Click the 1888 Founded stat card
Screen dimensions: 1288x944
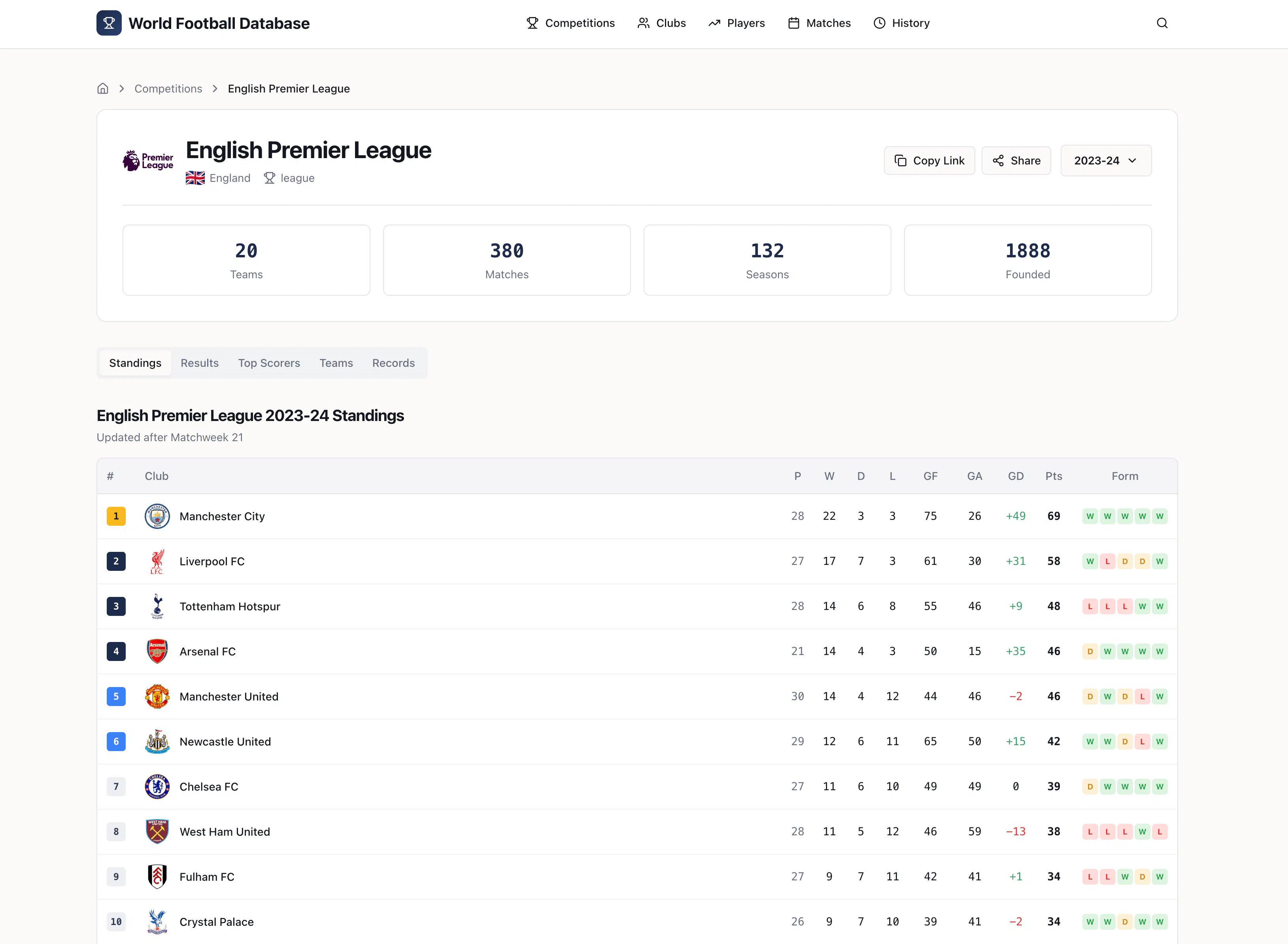pos(1027,260)
